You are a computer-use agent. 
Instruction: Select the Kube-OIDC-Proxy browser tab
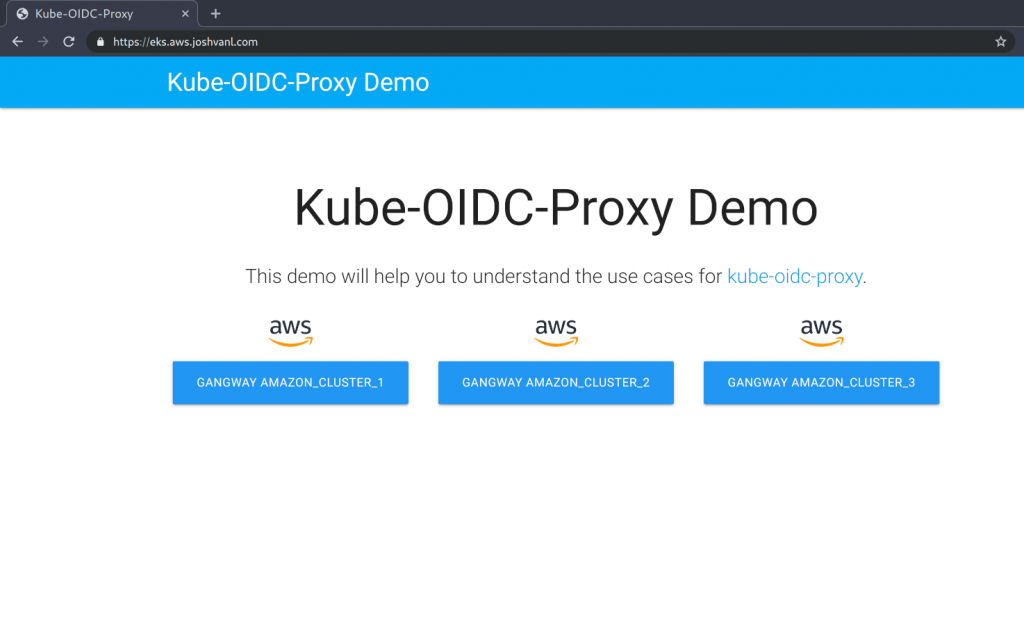102,14
